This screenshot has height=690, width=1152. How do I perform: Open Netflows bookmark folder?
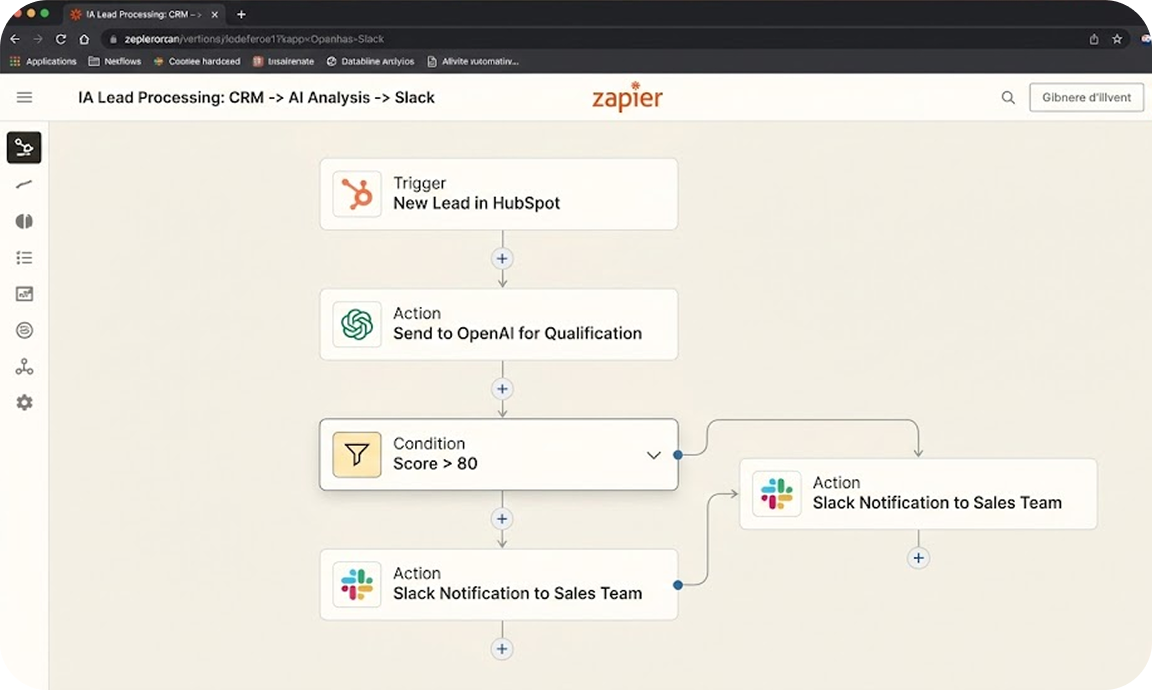[115, 61]
